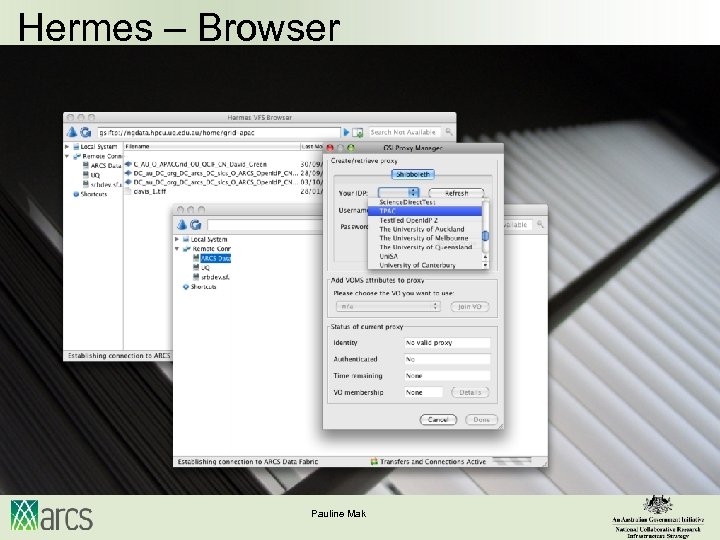Collapse Remote Connections in the front browser window

click(177, 248)
